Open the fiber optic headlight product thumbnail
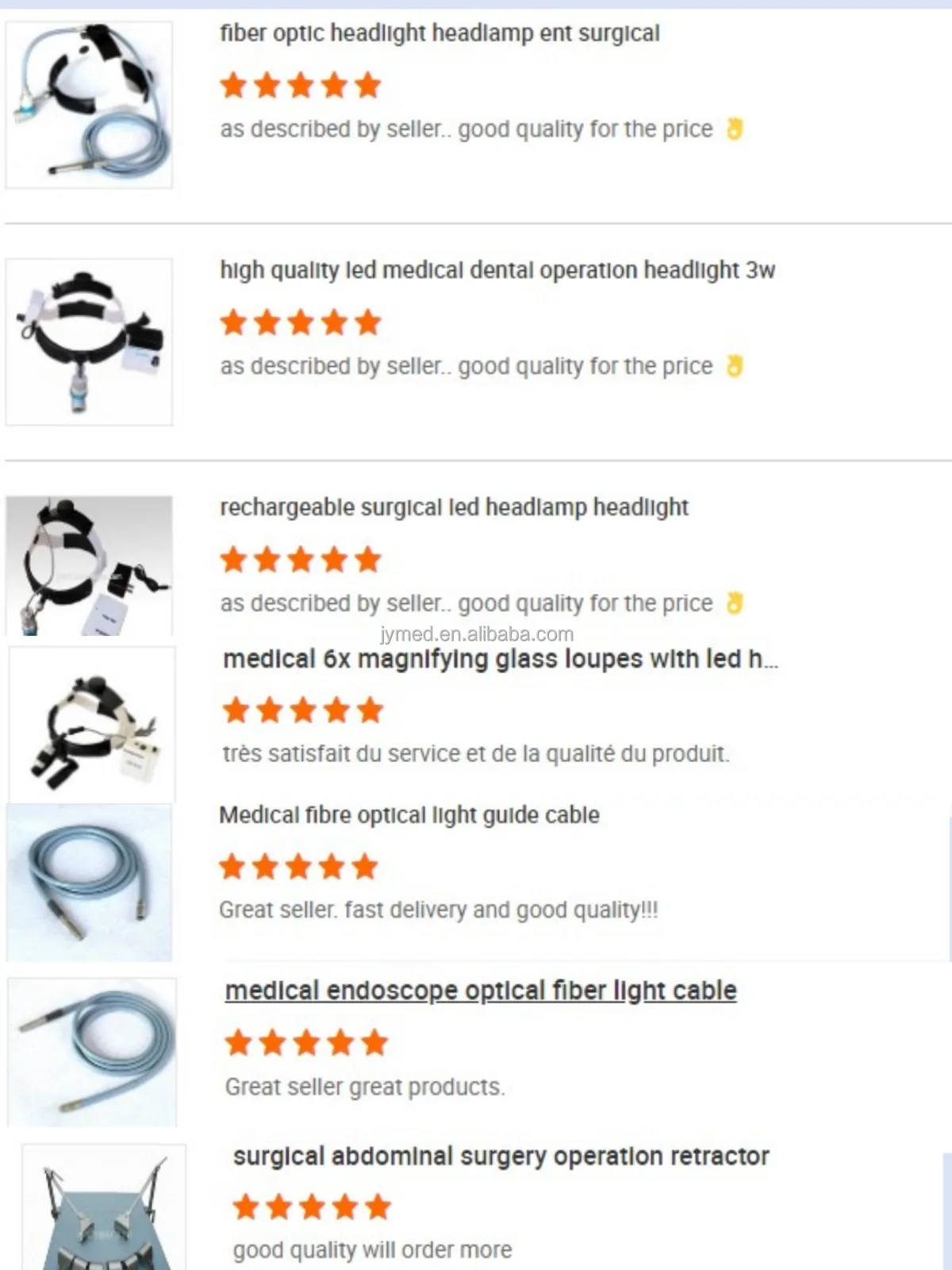This screenshot has width=952, height=1270. point(89,105)
